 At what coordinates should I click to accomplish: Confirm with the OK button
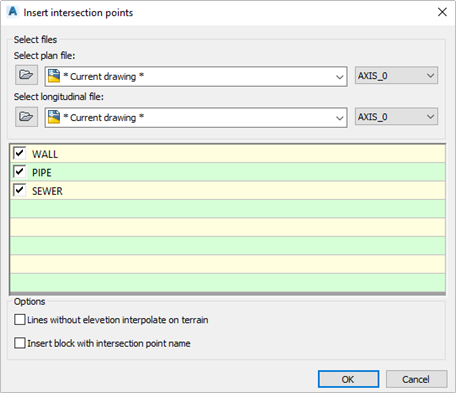348,379
